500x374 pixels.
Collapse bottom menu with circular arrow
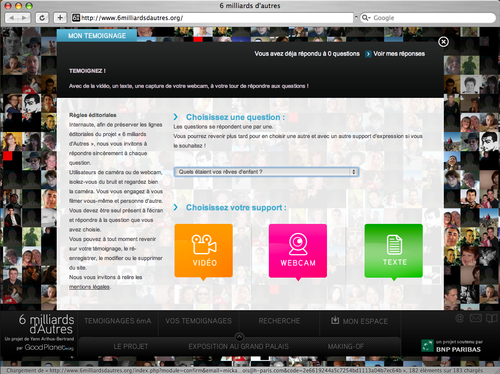pyautogui.click(x=239, y=337)
